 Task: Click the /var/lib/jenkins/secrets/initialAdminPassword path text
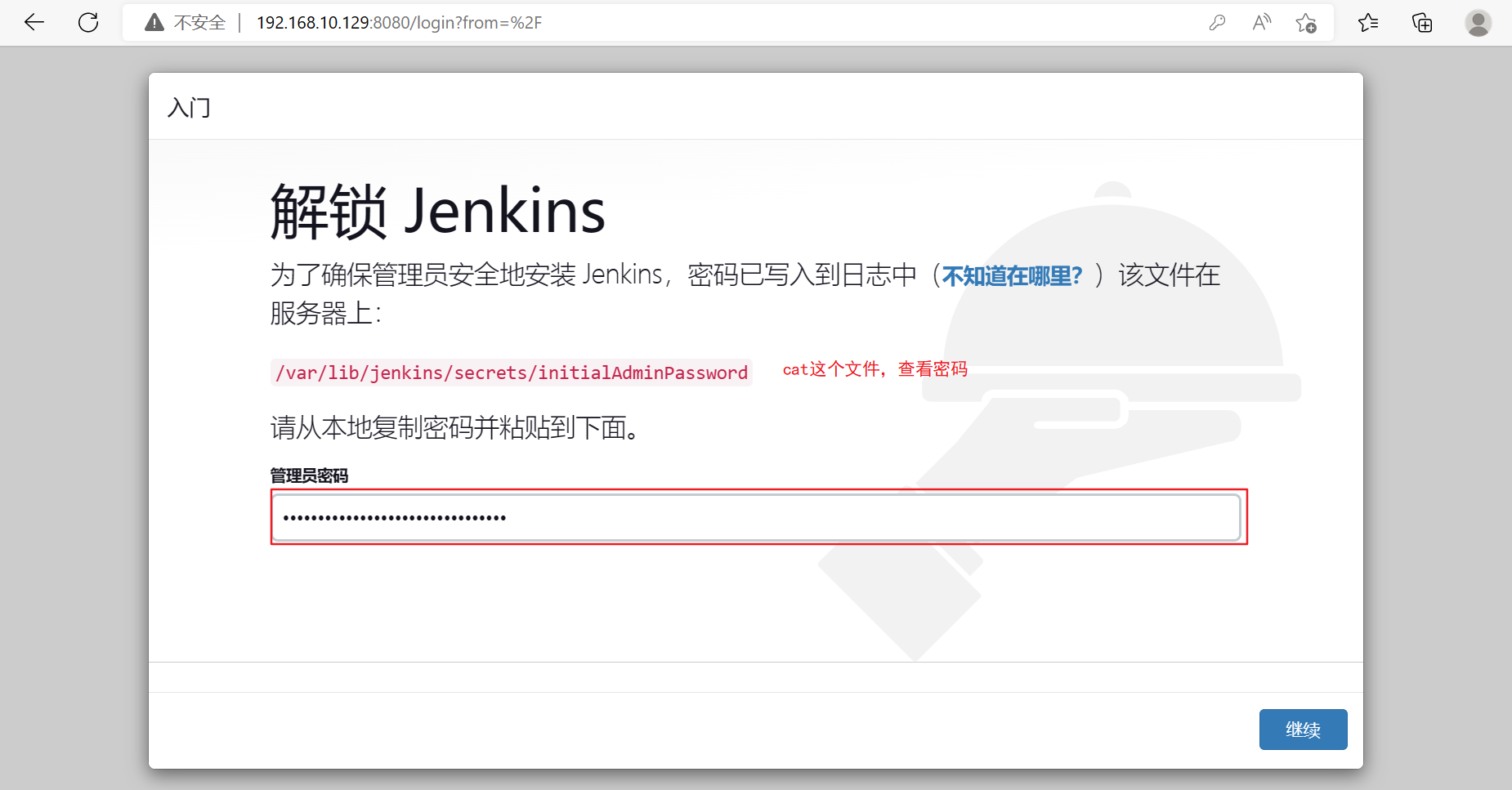pos(512,373)
